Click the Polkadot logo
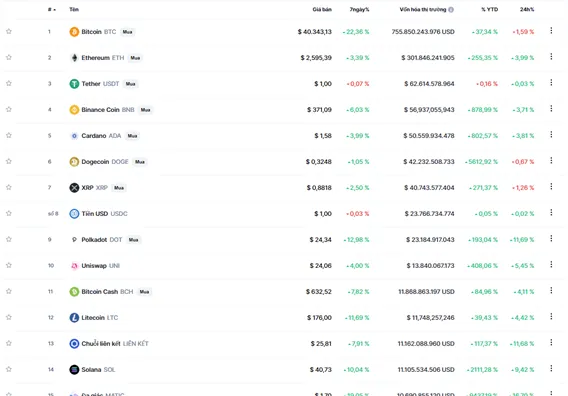 pos(74,239)
